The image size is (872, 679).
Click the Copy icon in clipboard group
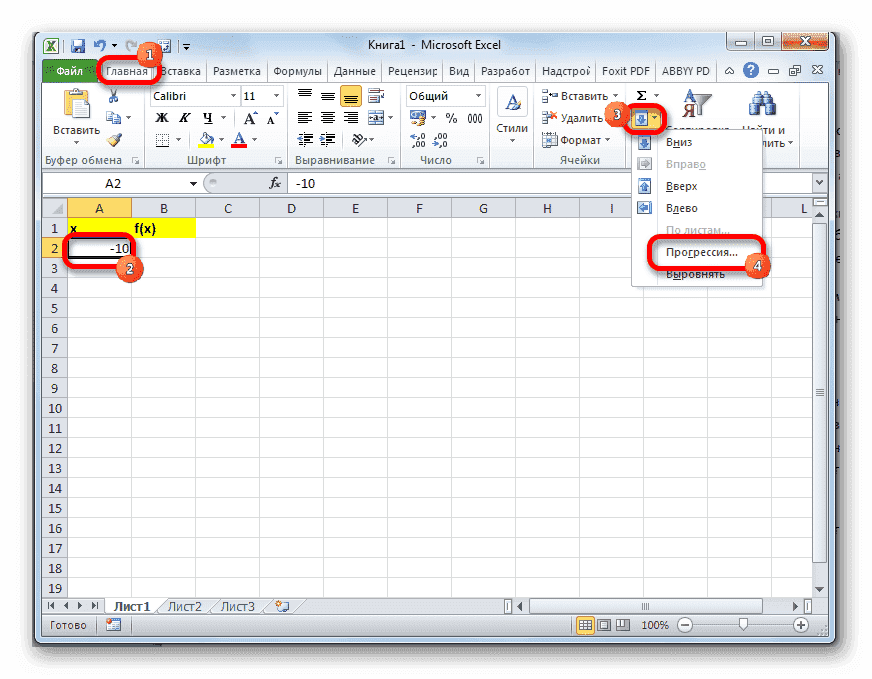[x=113, y=117]
